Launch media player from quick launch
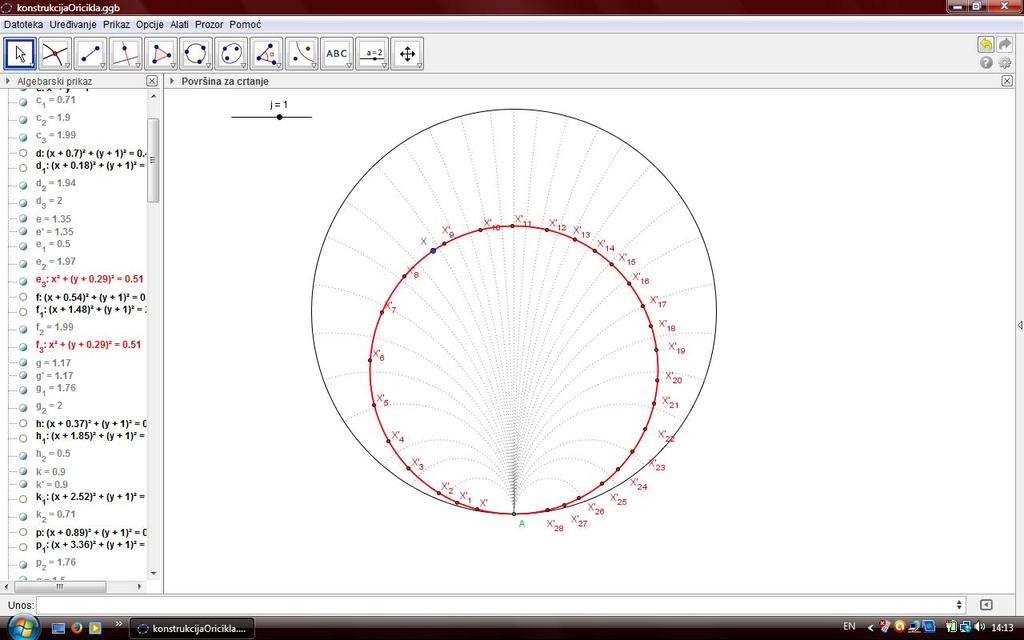The width and height of the screenshot is (1024, 640). click(x=95, y=628)
